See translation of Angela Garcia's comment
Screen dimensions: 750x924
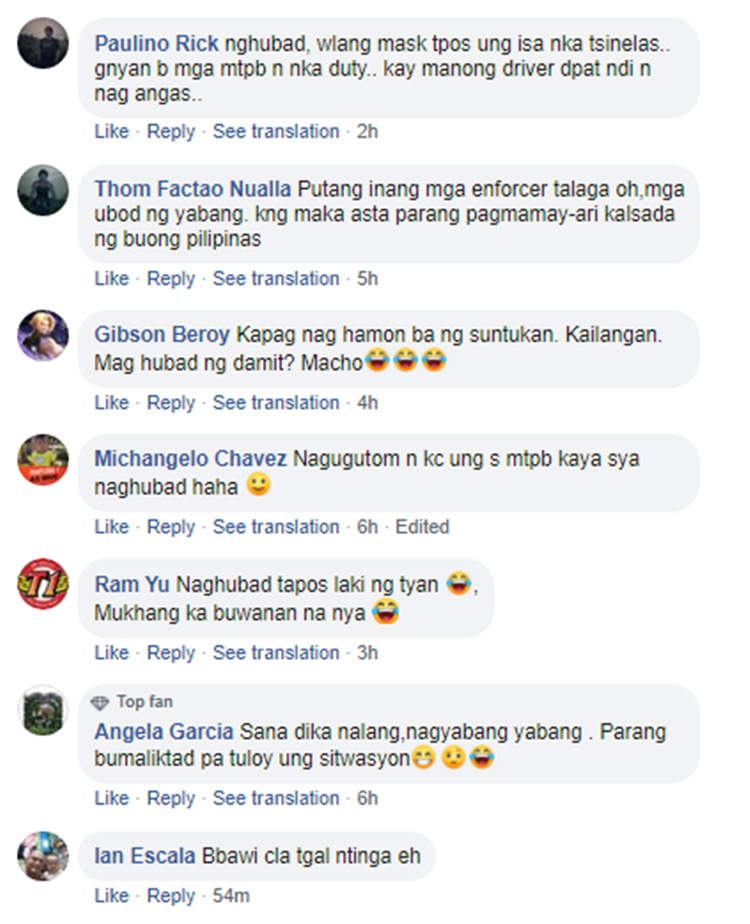click(x=276, y=798)
